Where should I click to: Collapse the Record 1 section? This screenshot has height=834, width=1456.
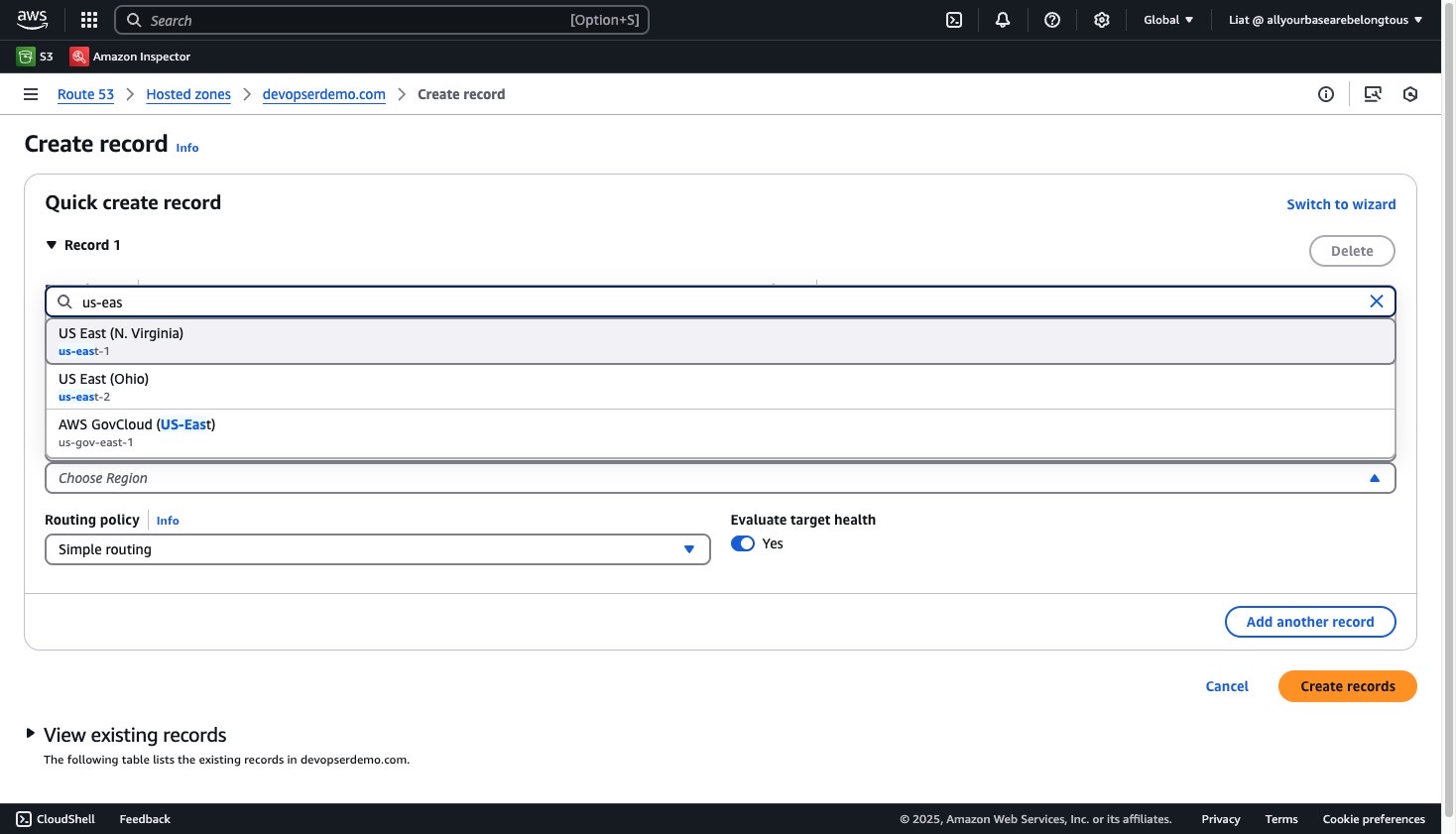[x=52, y=245]
